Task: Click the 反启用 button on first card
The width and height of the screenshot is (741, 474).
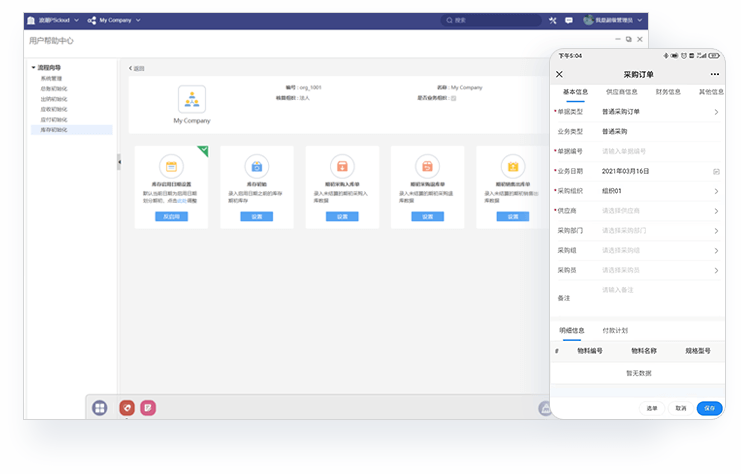Action: [x=171, y=216]
